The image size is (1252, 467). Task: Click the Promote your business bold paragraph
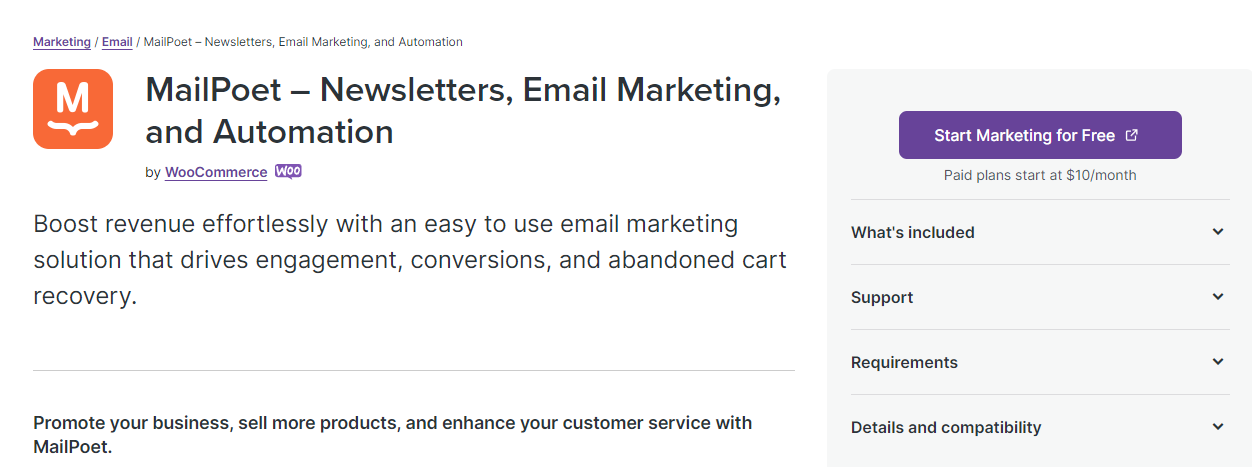click(x=392, y=434)
